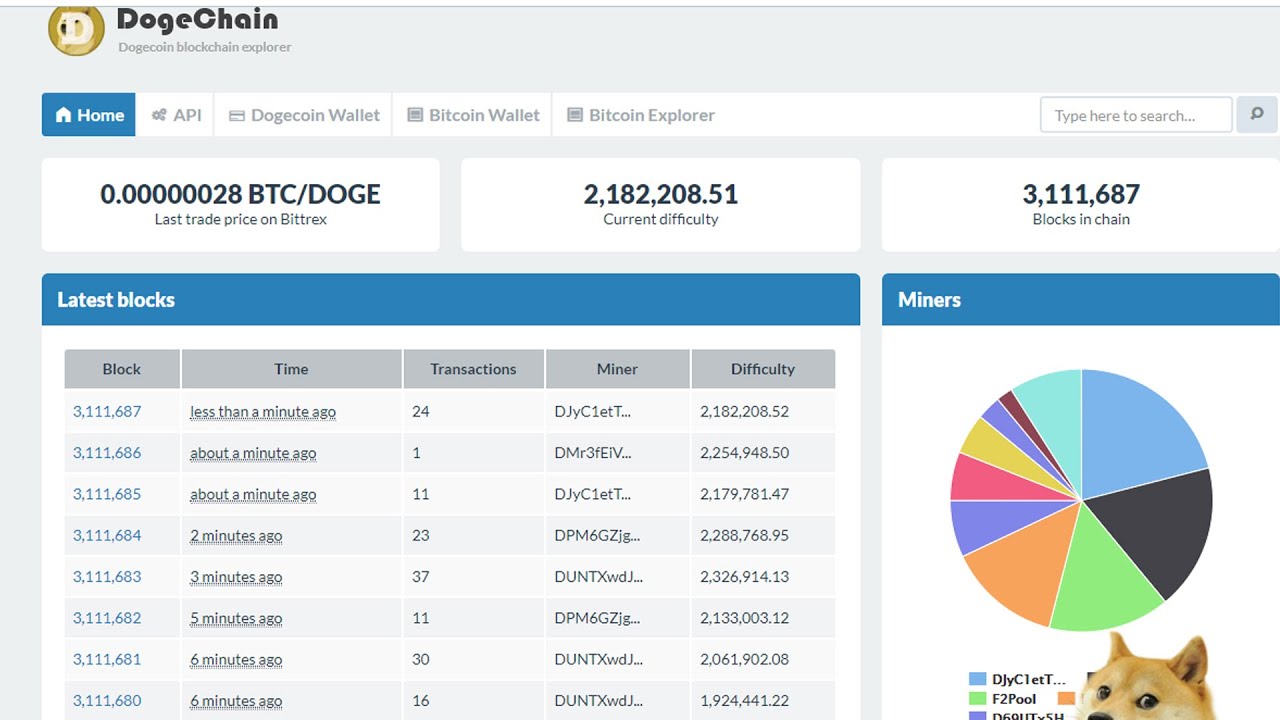Open the Home tab
Image resolution: width=1280 pixels, height=720 pixels.
pos(89,115)
